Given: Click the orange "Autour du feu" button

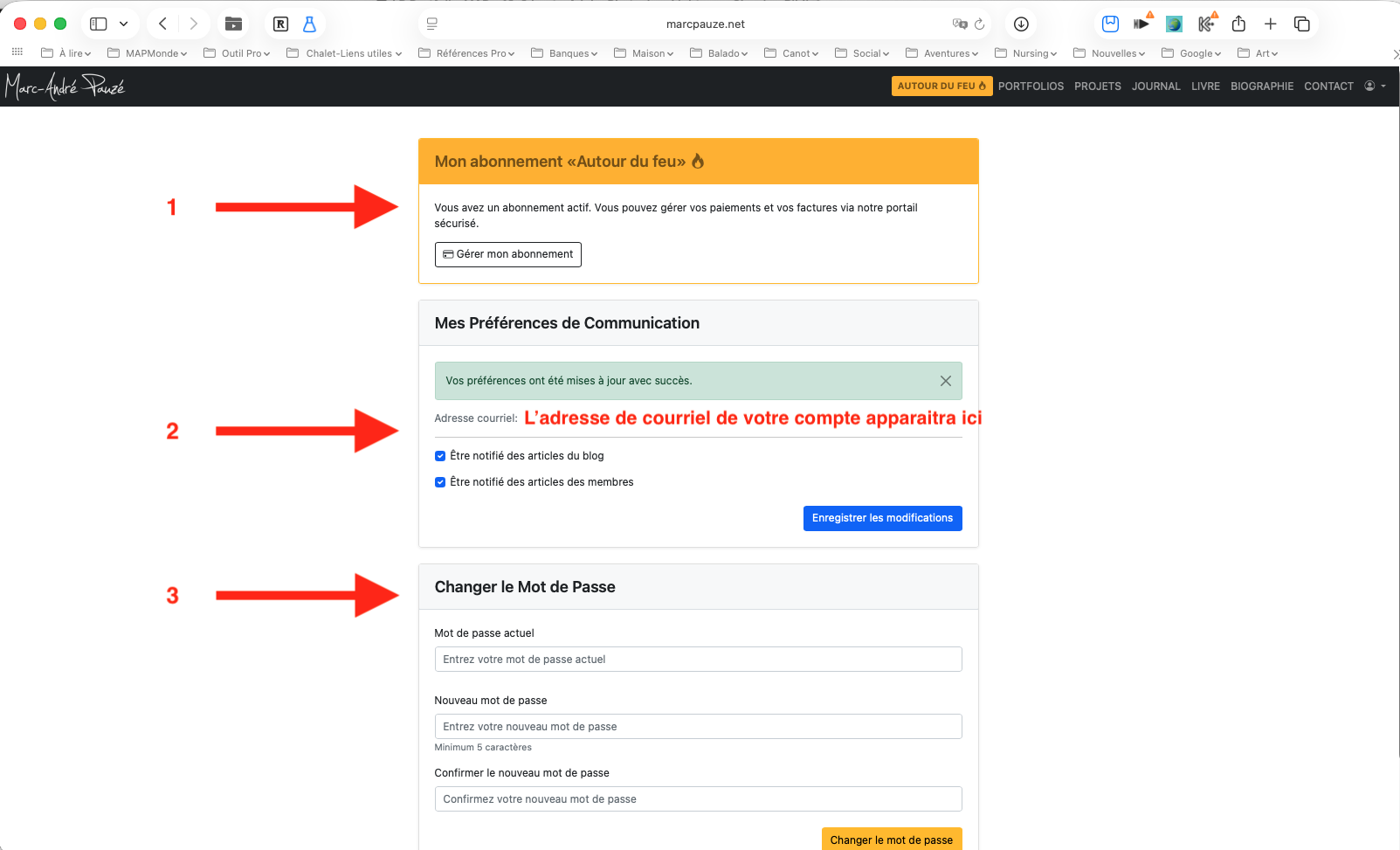Looking at the screenshot, I should pyautogui.click(x=941, y=86).
